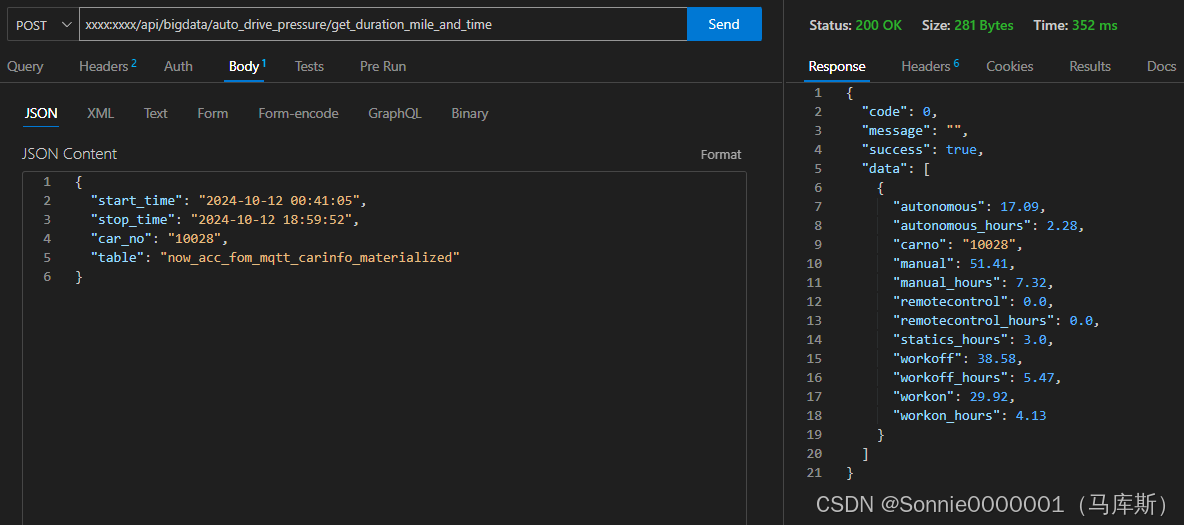Viewport: 1184px width, 525px height.
Task: Open the Docs tab
Action: coord(1161,67)
